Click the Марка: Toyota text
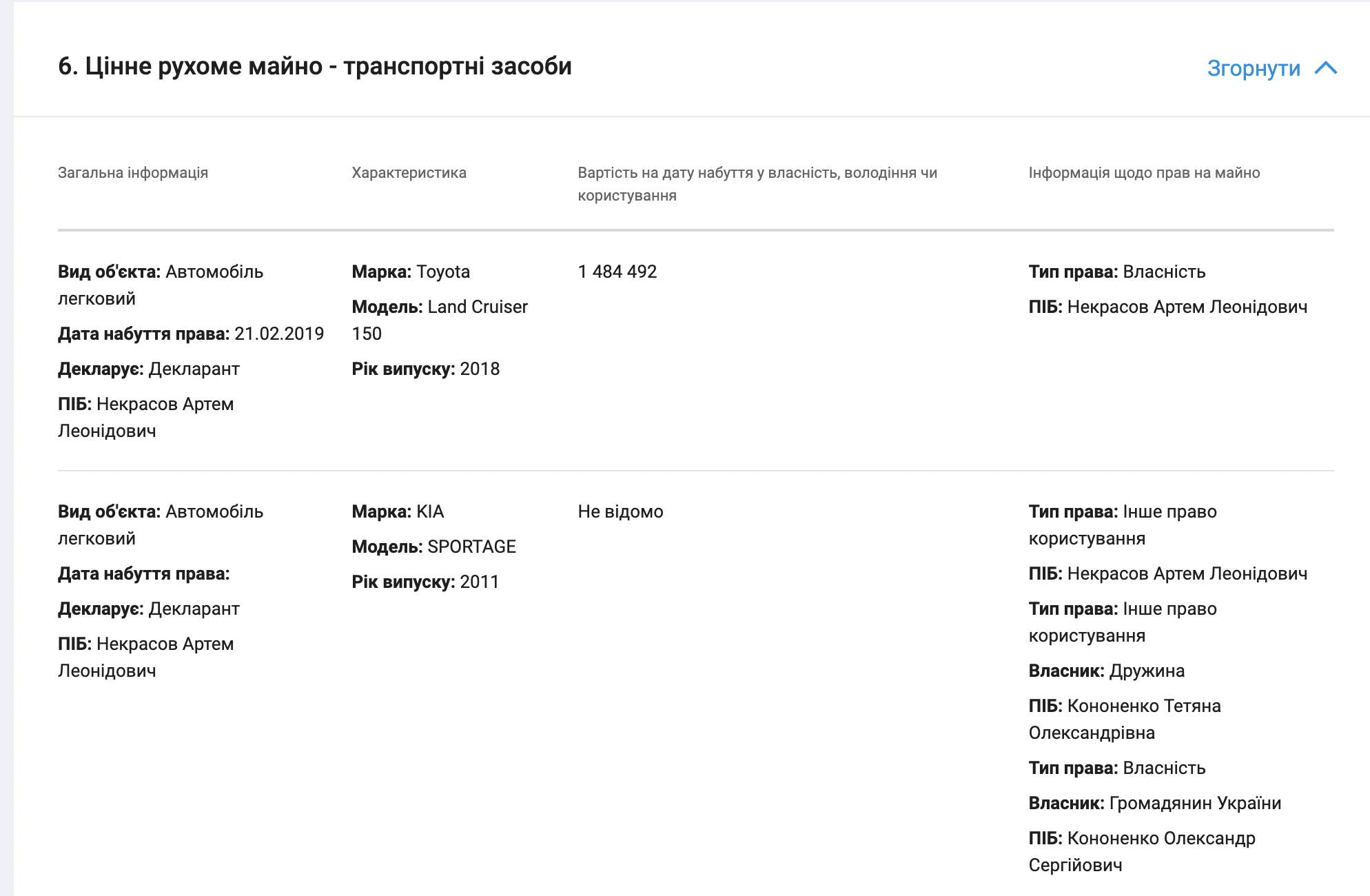This screenshot has height=896, width=1370. click(411, 272)
